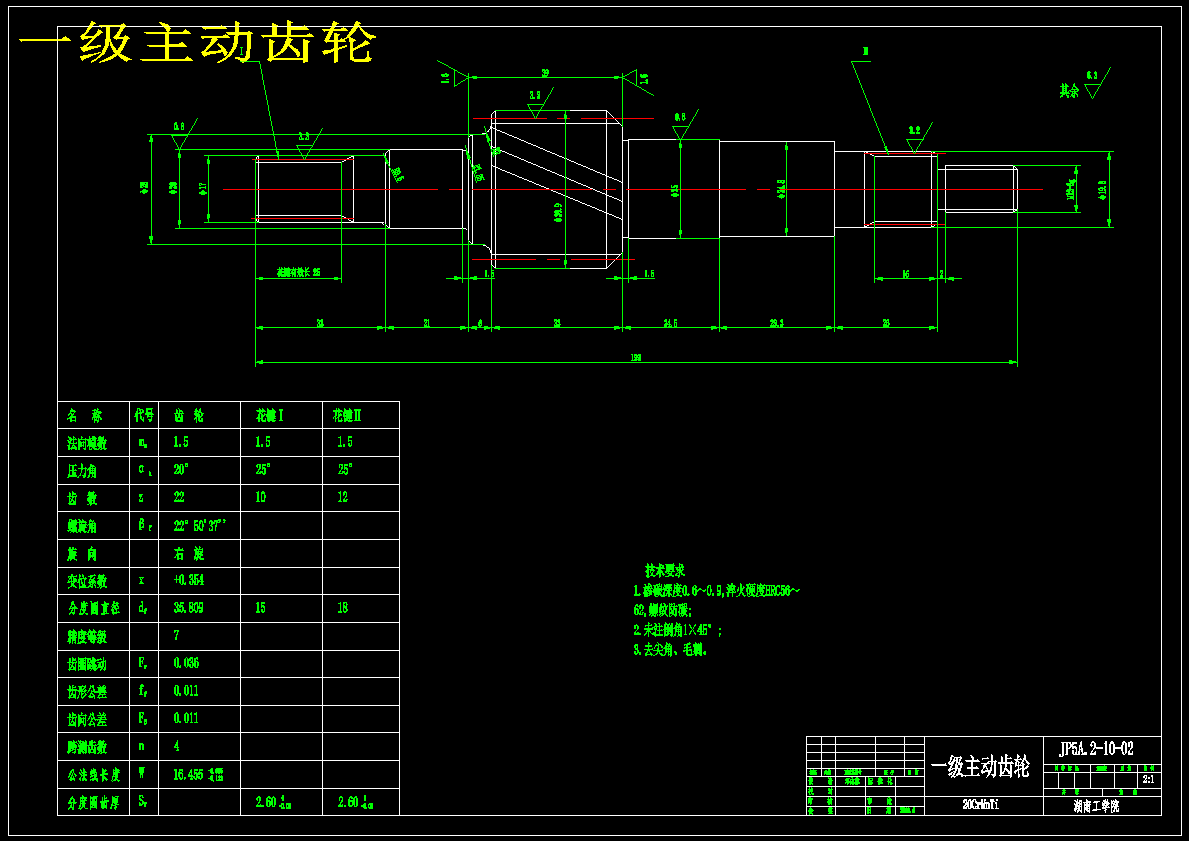Click the yellow title '一级主动齿轮'
The image size is (1189, 841).
tap(196, 43)
